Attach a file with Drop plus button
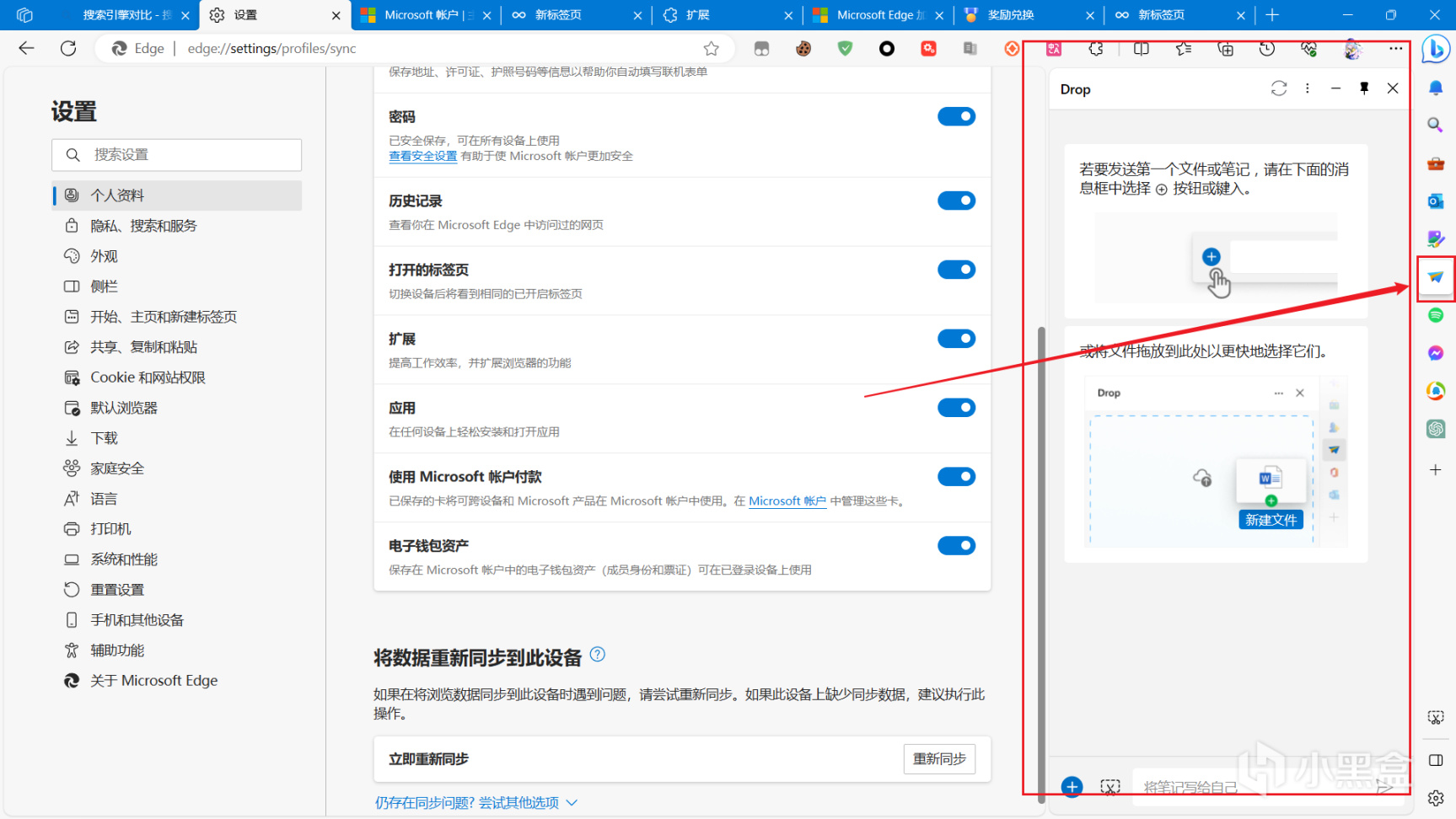 coord(1072,787)
